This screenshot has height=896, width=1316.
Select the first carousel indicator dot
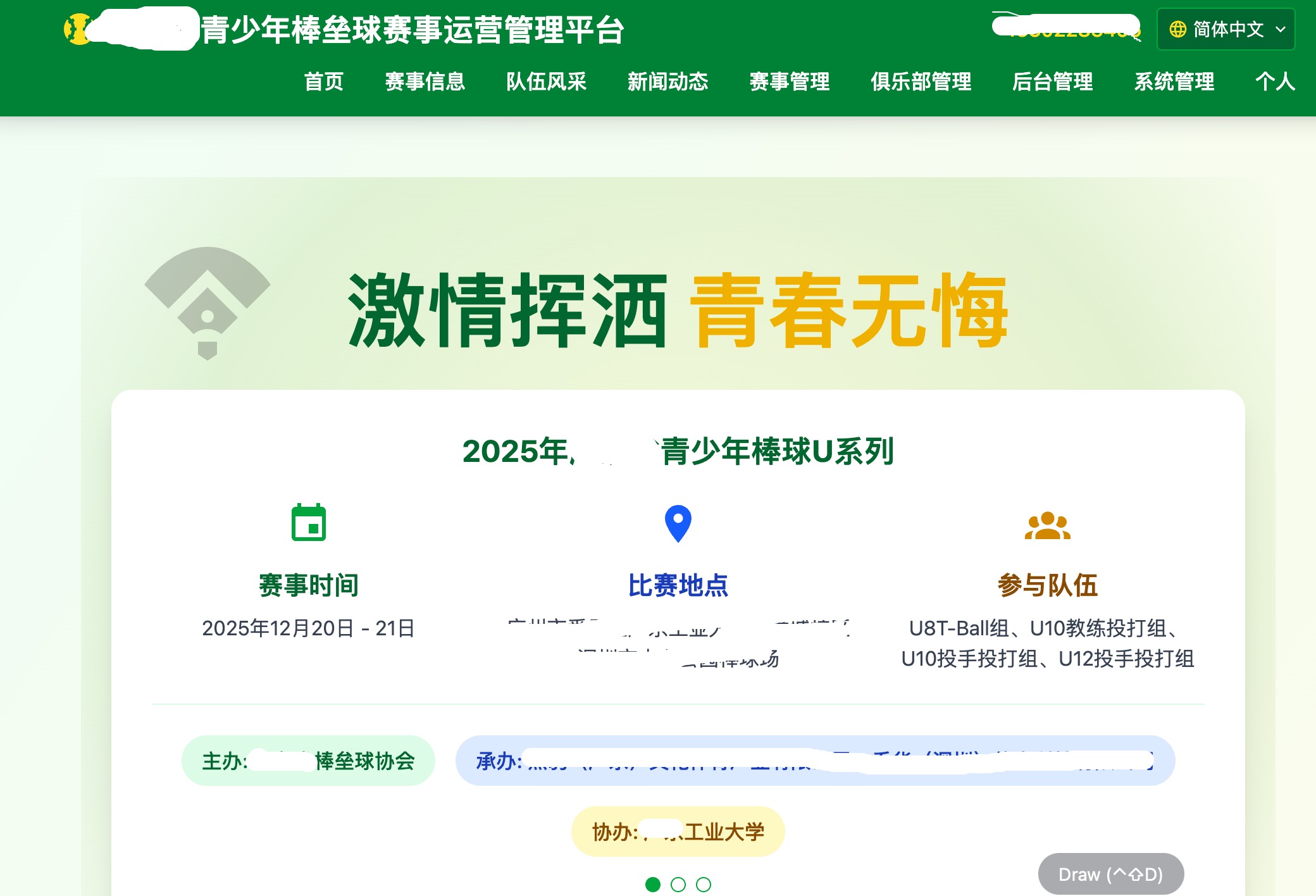pos(652,884)
